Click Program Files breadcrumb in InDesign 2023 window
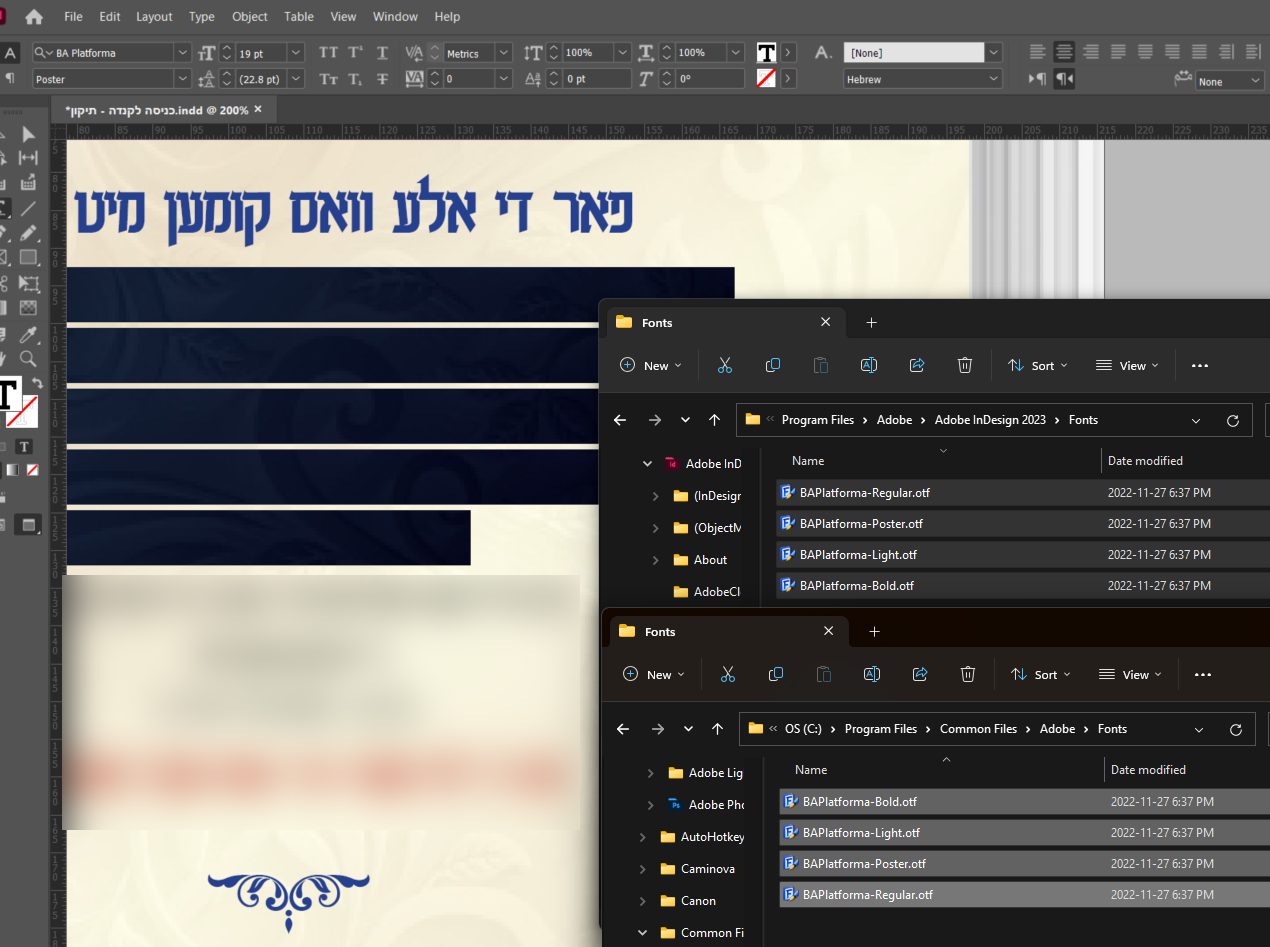Image resolution: width=1270 pixels, height=947 pixels. click(818, 420)
